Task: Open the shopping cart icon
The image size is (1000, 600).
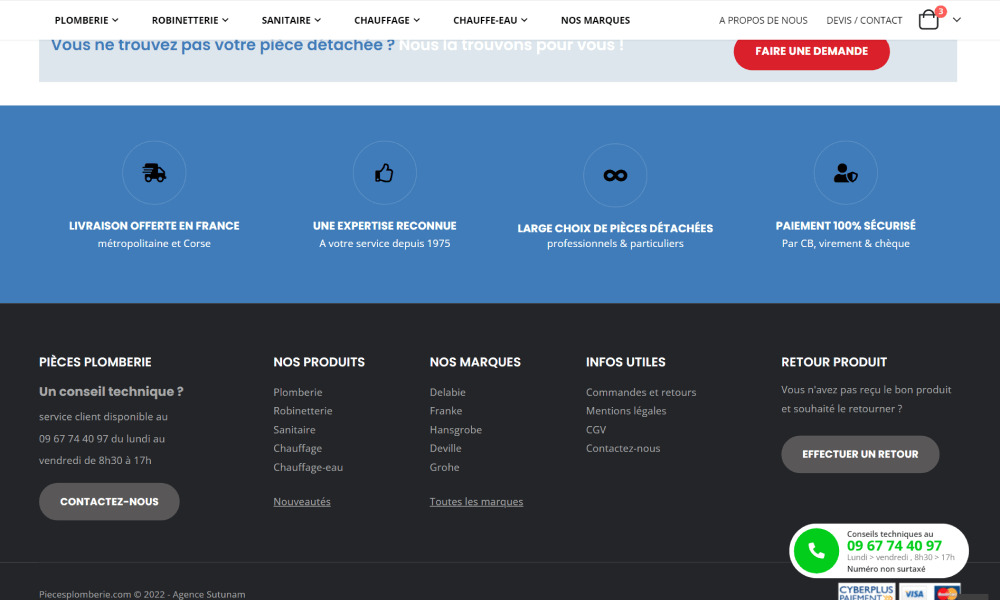Action: click(x=929, y=20)
